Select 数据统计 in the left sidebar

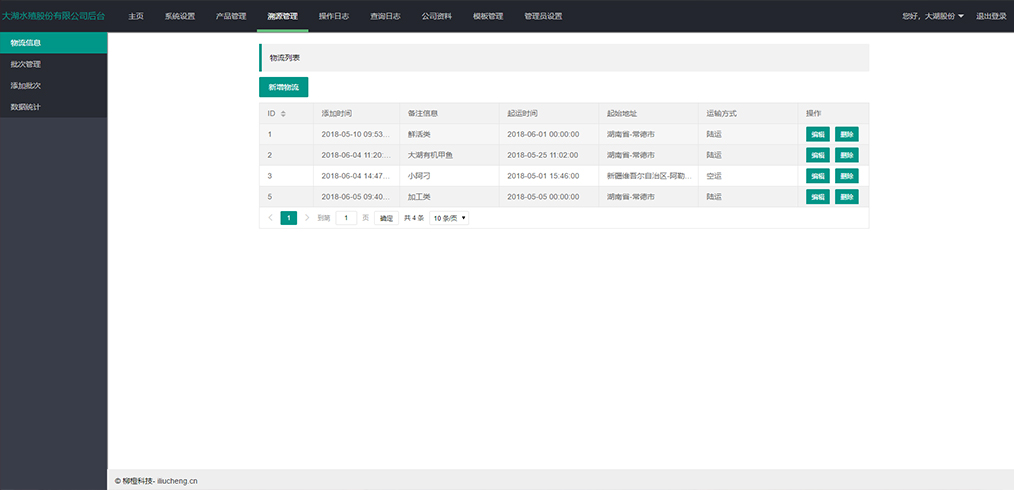[x=26, y=107]
